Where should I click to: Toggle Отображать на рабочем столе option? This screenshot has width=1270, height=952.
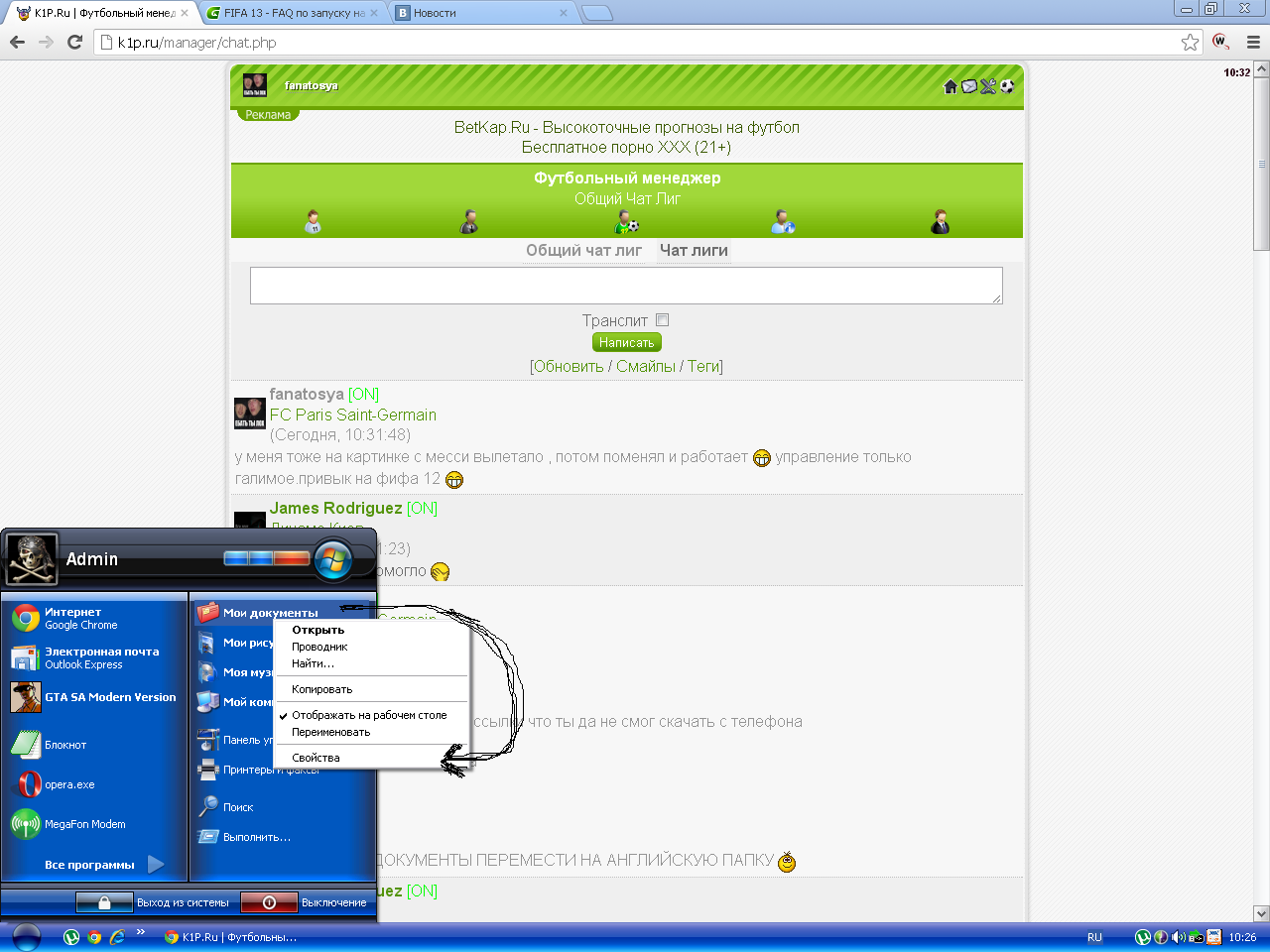coord(369,715)
